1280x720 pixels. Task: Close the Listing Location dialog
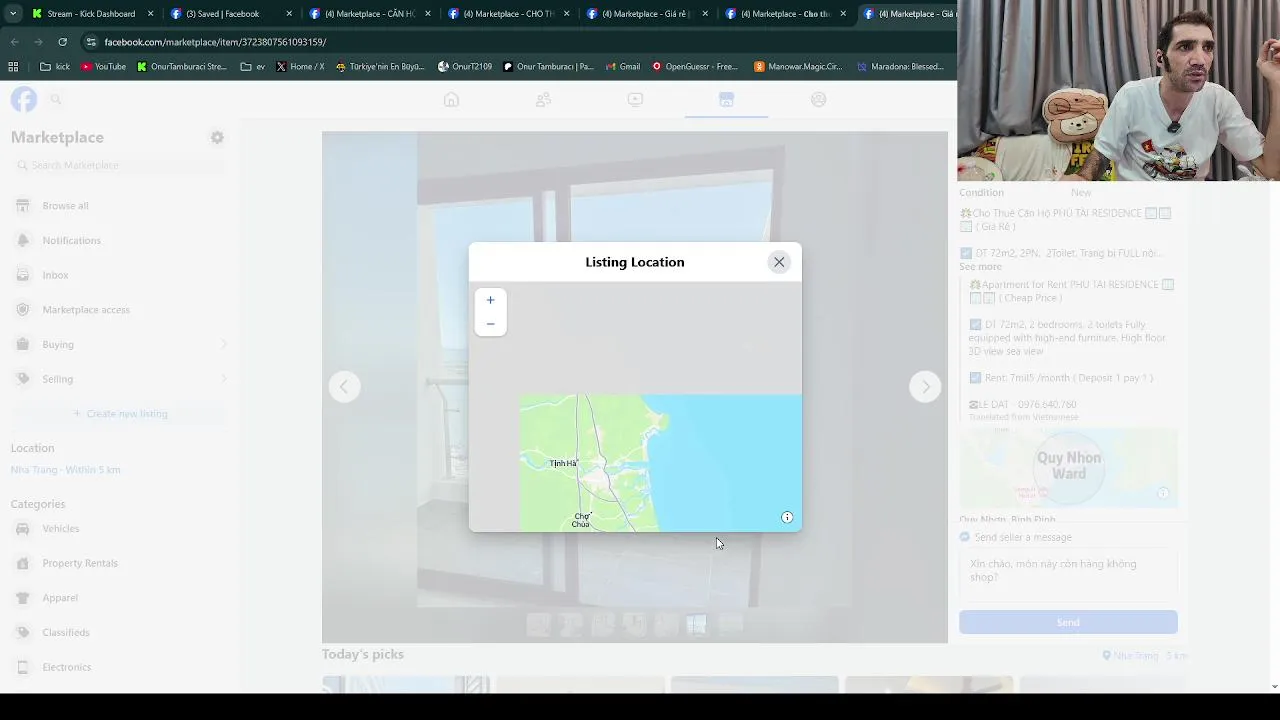[779, 262]
